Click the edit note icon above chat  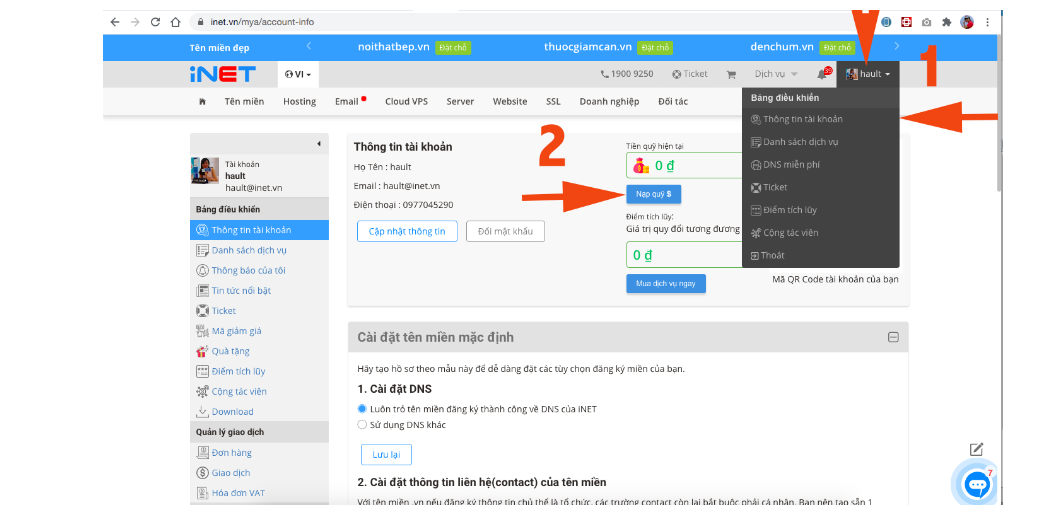tap(976, 450)
